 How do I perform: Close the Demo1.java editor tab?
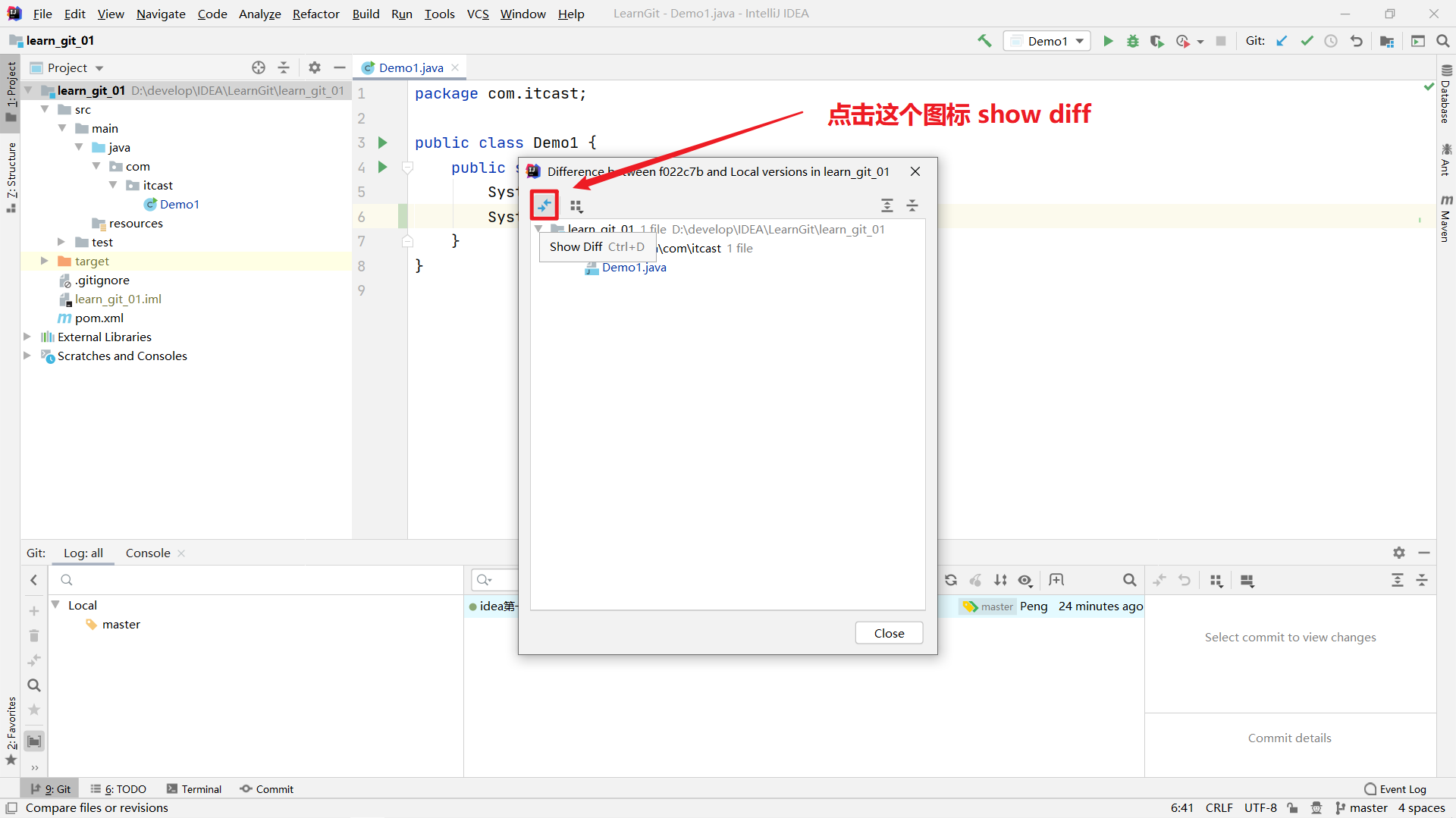pyautogui.click(x=455, y=67)
